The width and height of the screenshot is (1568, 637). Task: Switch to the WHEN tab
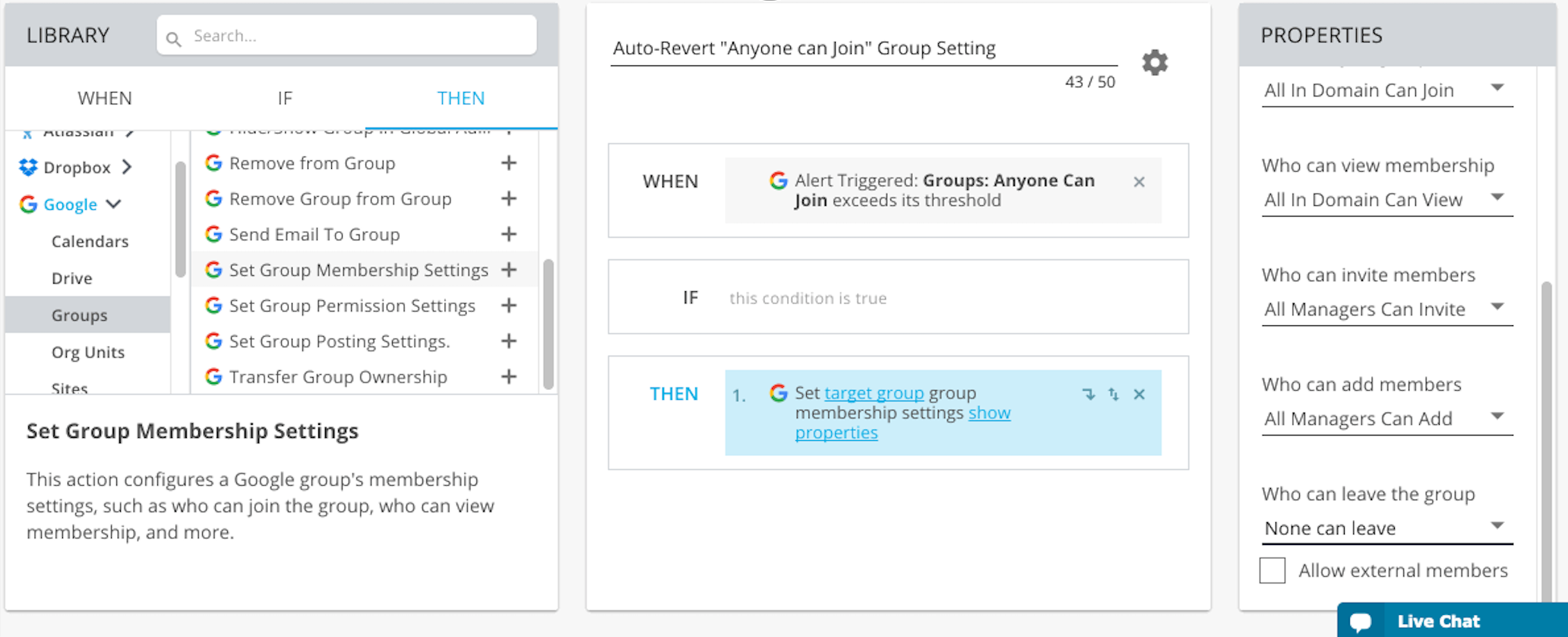click(105, 98)
